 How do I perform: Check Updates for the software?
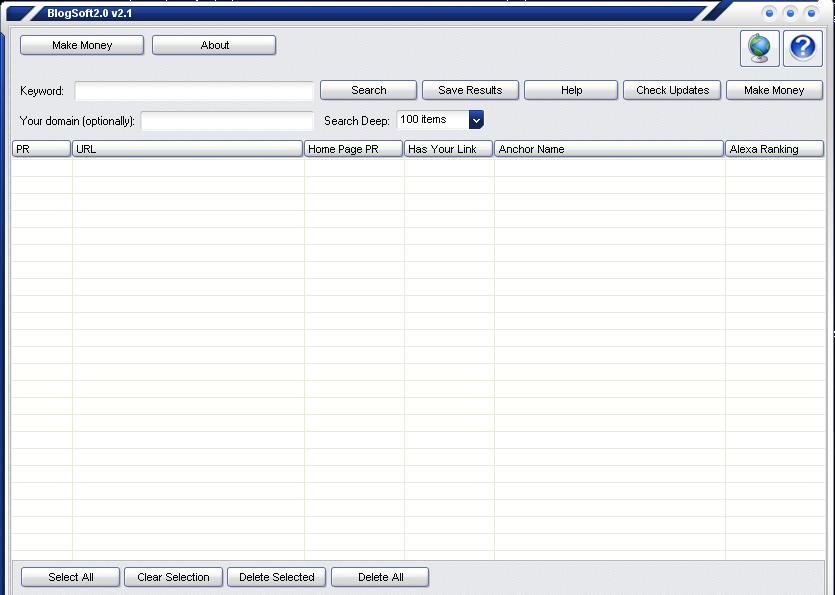(672, 90)
